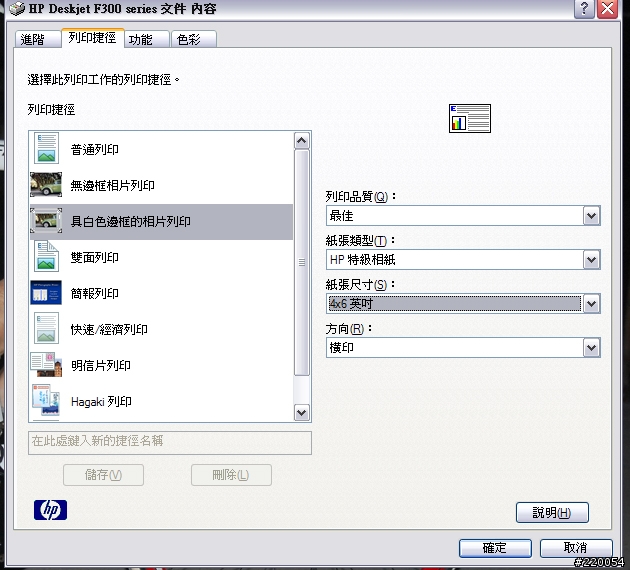Open the 紙張類型 dropdown
630x570 pixels.
pos(591,260)
